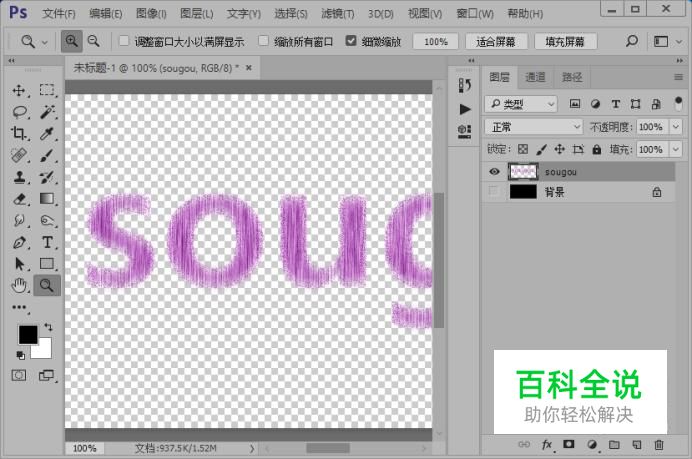Delete the selected layer
The width and height of the screenshot is (692, 459).
coord(659,445)
